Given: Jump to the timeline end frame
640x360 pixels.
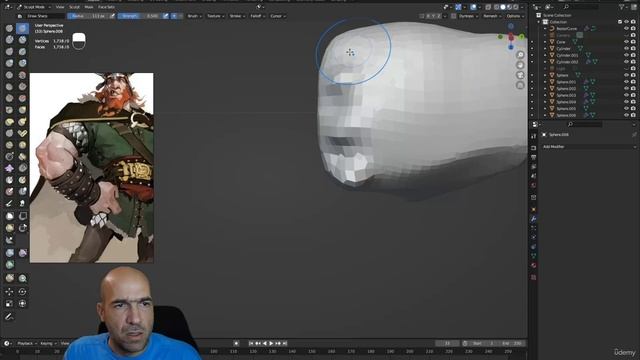Looking at the screenshot, I should coord(285,343).
